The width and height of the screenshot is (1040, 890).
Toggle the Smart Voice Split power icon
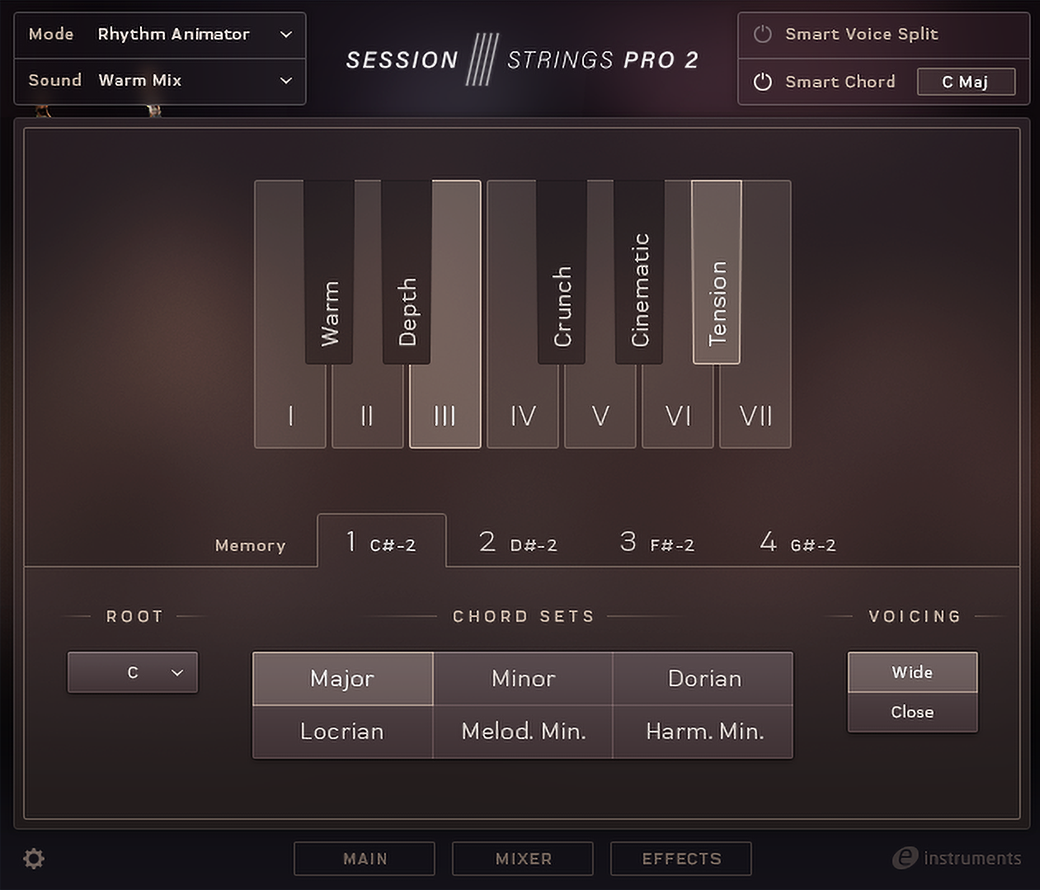pos(763,34)
